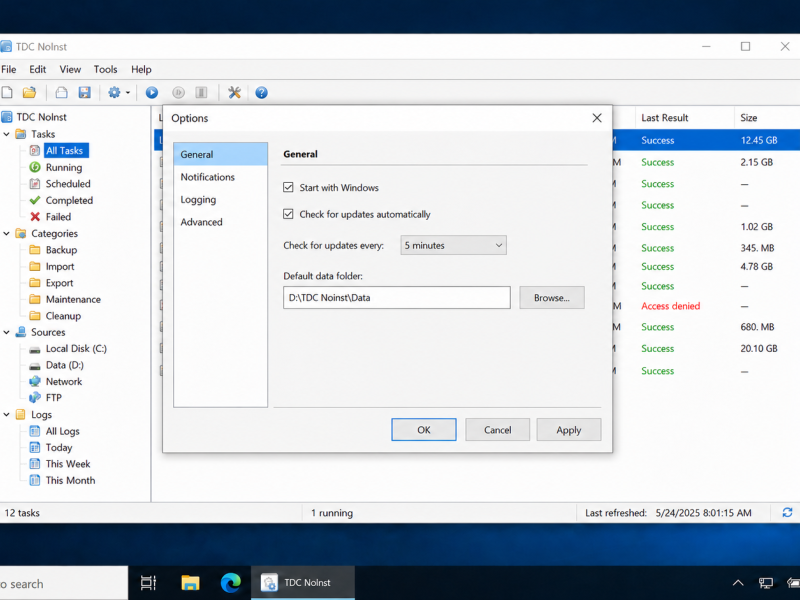
Task: Select Data (D:) source
Action: 64,365
